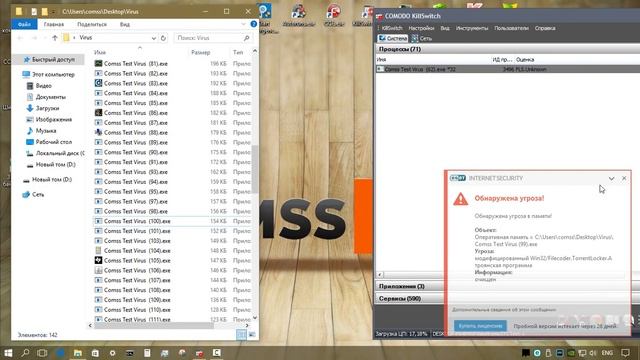Open the Инструменты menu in KillSwitch
Screen dimensions: 640x360
click(x=471, y=28)
